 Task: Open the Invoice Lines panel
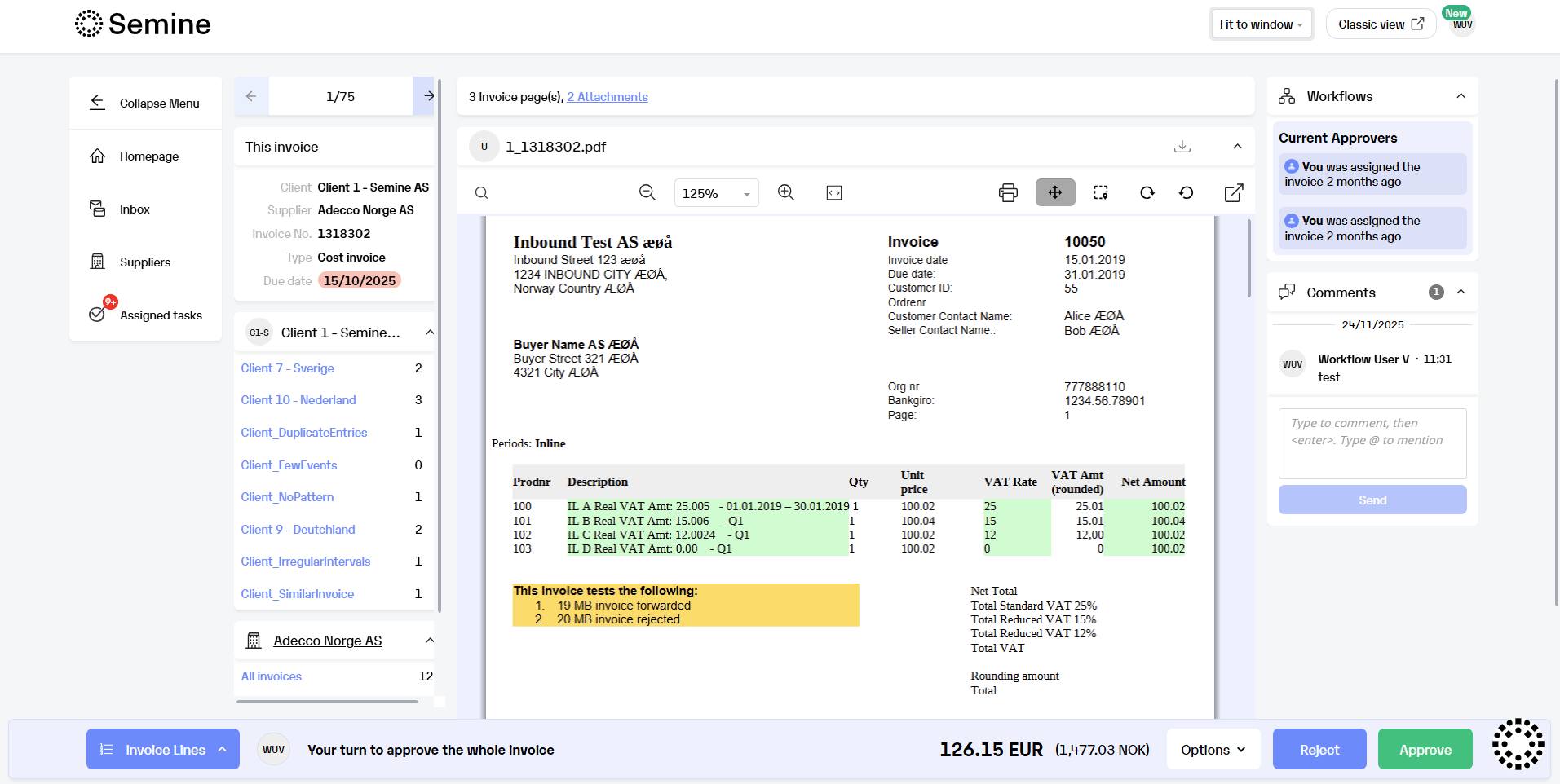point(163,749)
